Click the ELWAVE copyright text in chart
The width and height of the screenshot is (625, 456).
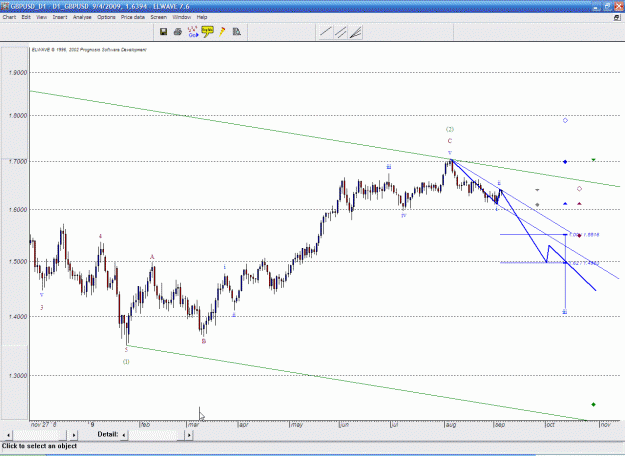89,50
